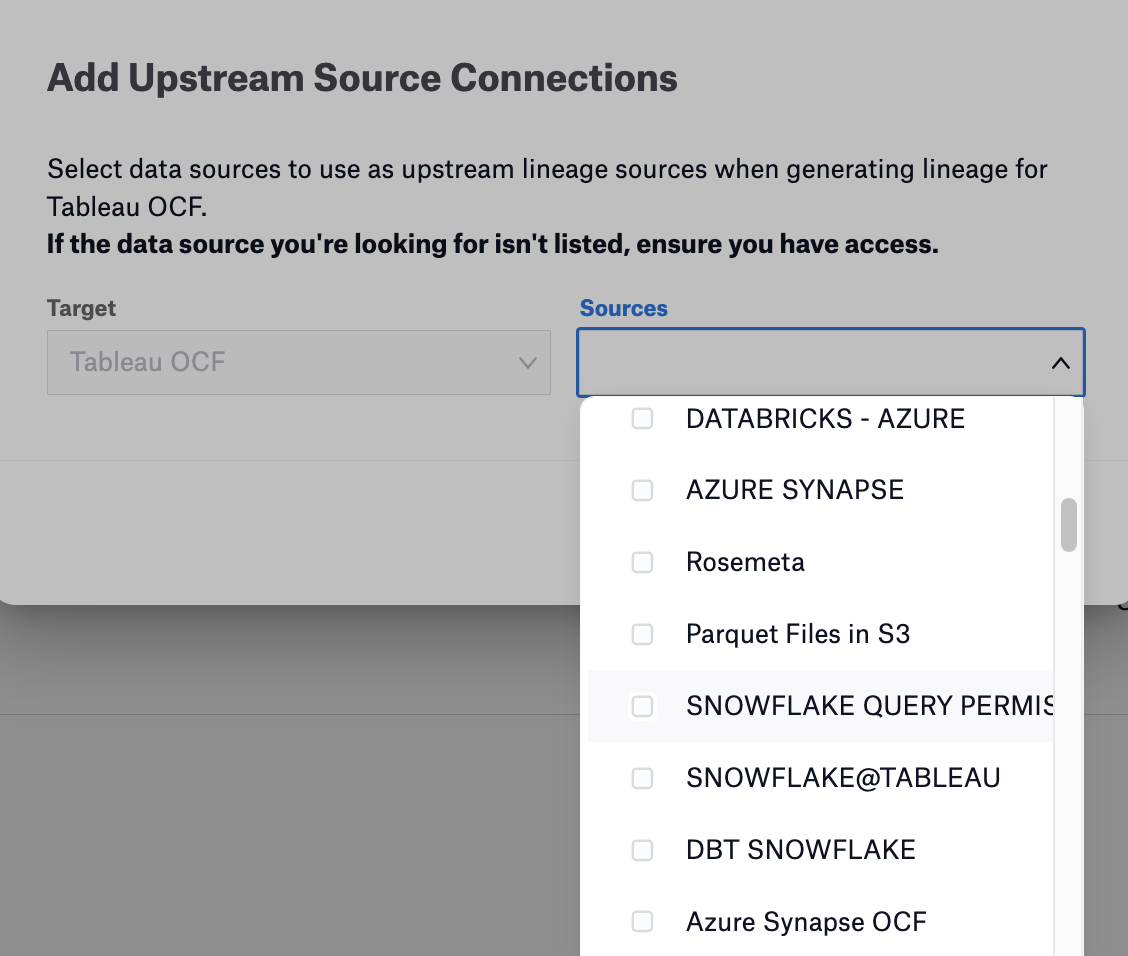The image size is (1128, 956).
Task: Enable the SNOWFLAKE QUERY PERMIS checkbox
Action: coord(642,706)
